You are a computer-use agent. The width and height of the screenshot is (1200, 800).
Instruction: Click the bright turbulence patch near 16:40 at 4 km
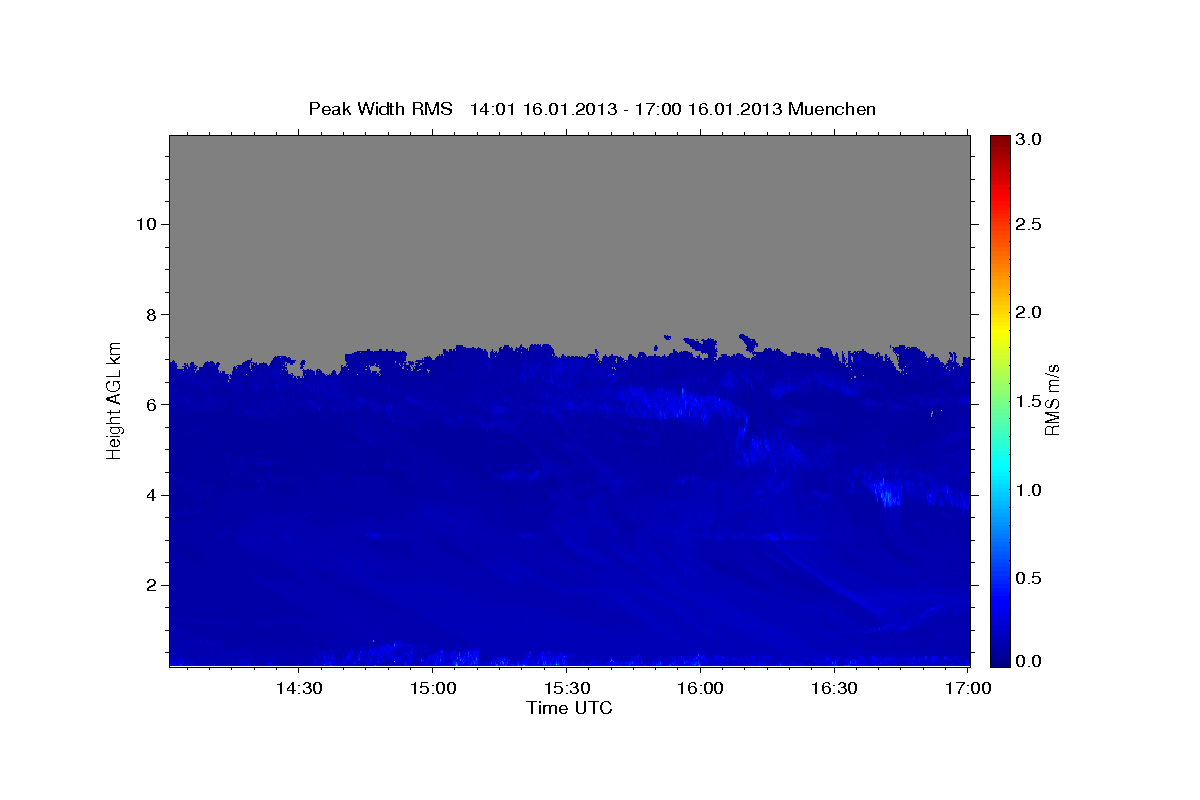(886, 492)
